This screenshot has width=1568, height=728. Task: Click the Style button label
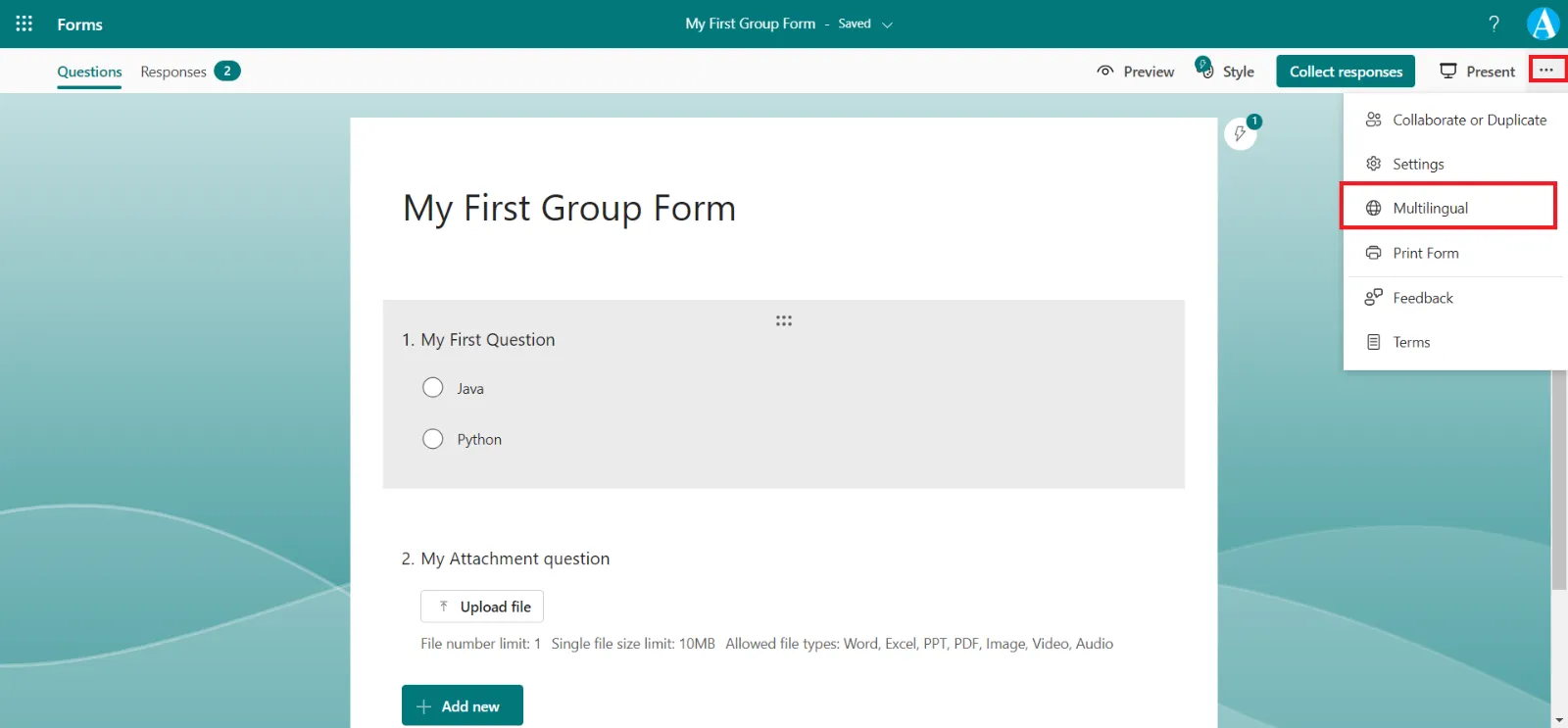[x=1239, y=72]
